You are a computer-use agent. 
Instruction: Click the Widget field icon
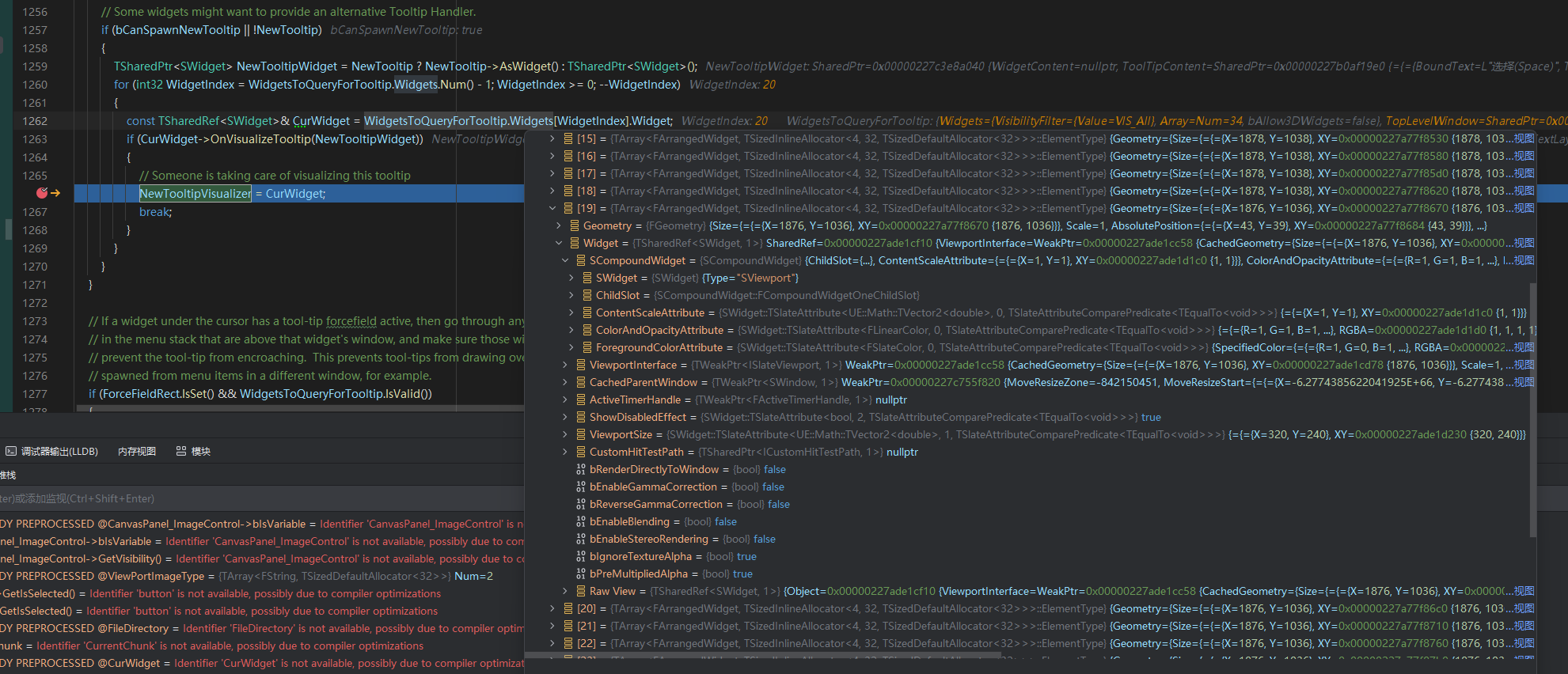[x=575, y=243]
